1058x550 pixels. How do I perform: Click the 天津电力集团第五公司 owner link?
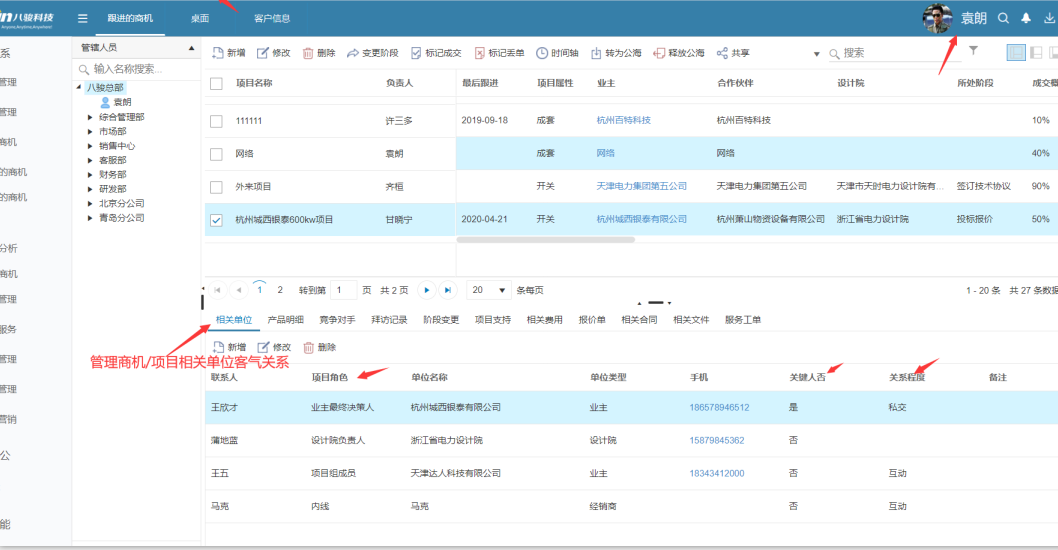coord(641,186)
